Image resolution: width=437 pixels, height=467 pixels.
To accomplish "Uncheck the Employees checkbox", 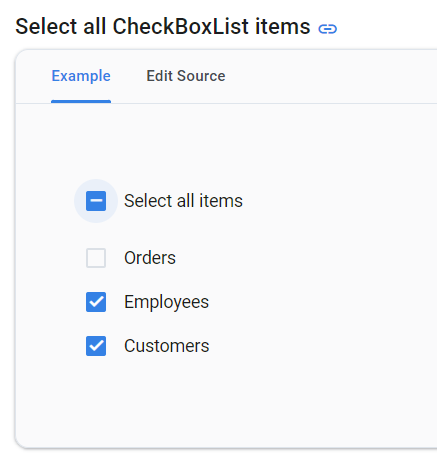I will pyautogui.click(x=96, y=302).
